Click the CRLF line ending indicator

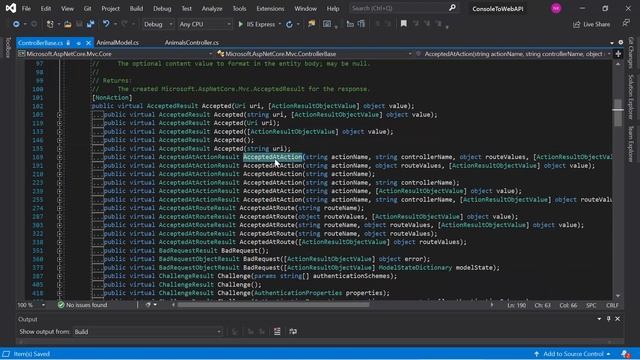coord(612,305)
